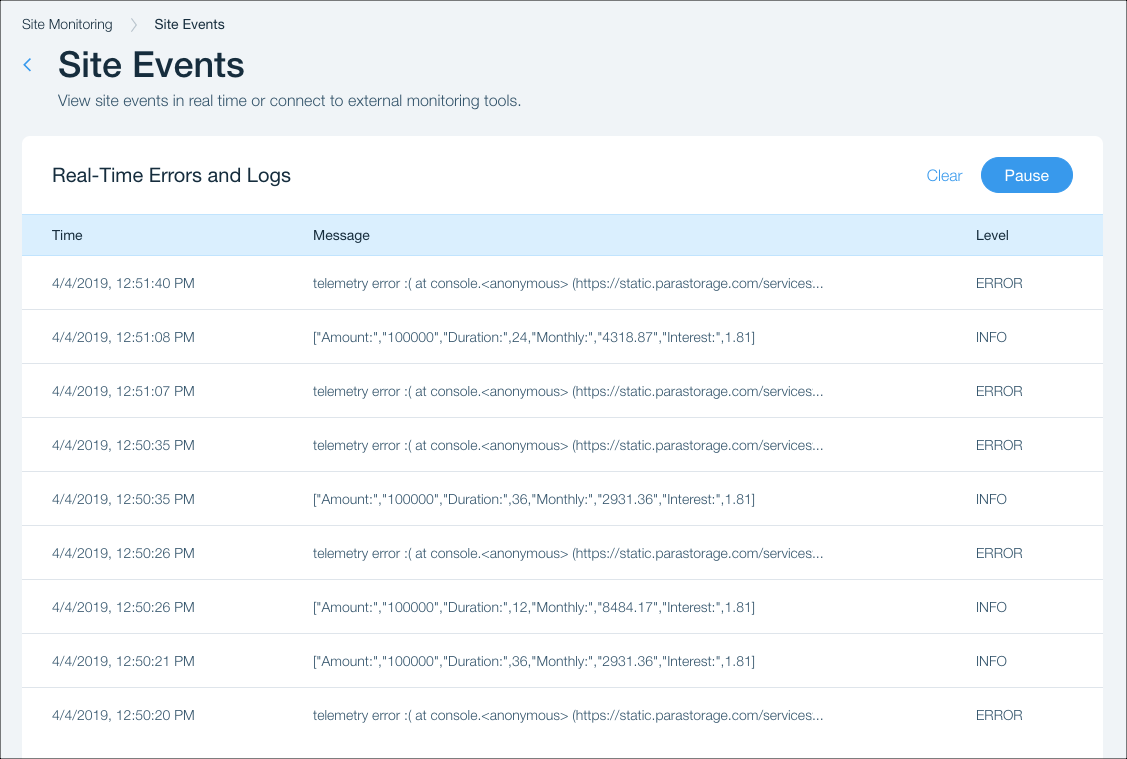Viewport: 1127px width, 759px height.
Task: Select the log message with Monthly 8484.17
Action: [x=533, y=607]
